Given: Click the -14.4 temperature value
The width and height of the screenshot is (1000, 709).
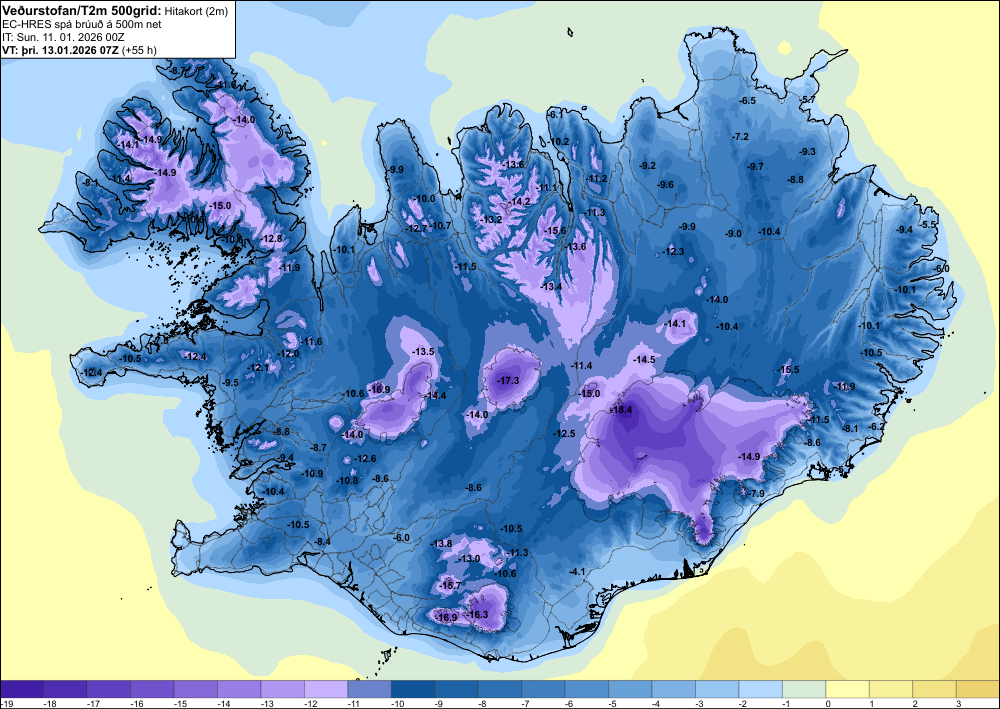Looking at the screenshot, I should (x=436, y=396).
